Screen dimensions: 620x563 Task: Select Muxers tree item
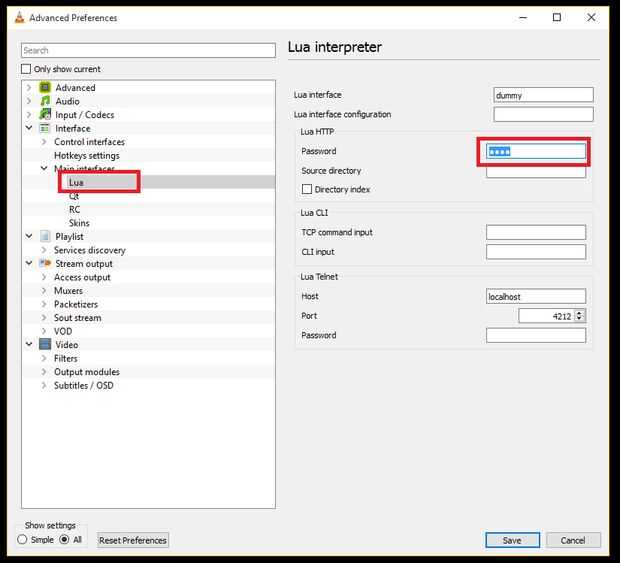point(68,291)
